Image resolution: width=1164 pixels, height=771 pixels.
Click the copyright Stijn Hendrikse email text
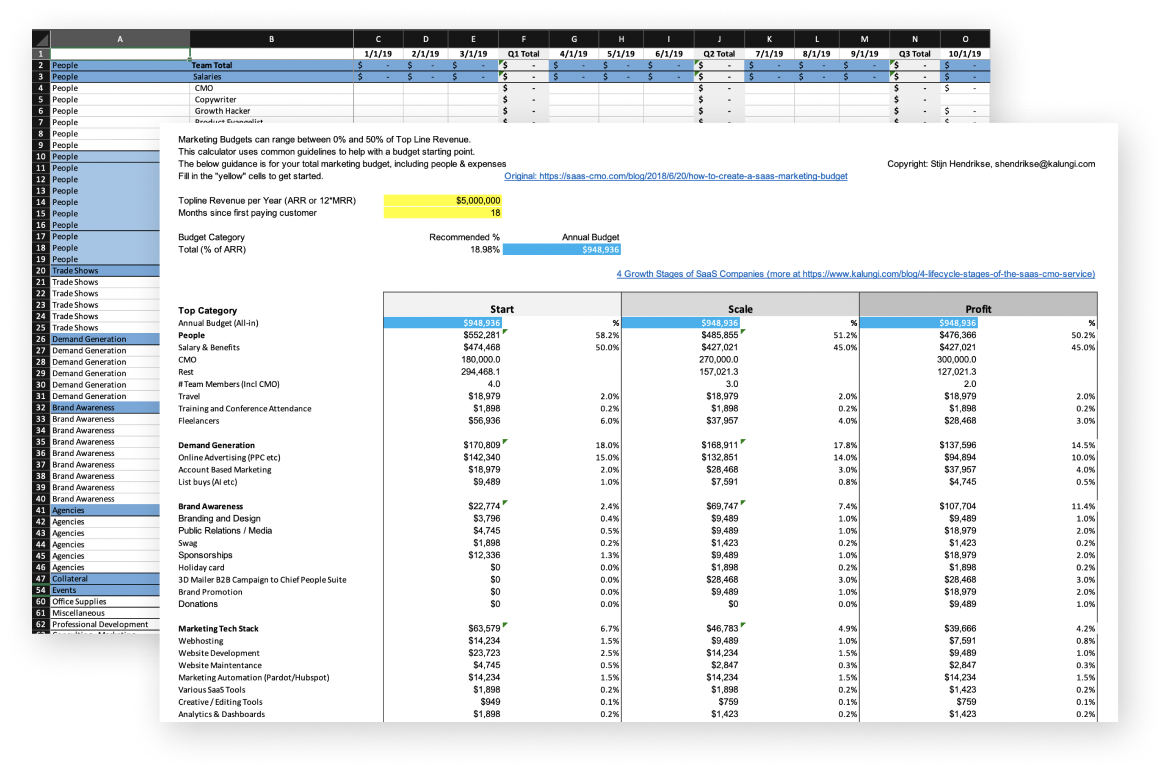[991, 164]
